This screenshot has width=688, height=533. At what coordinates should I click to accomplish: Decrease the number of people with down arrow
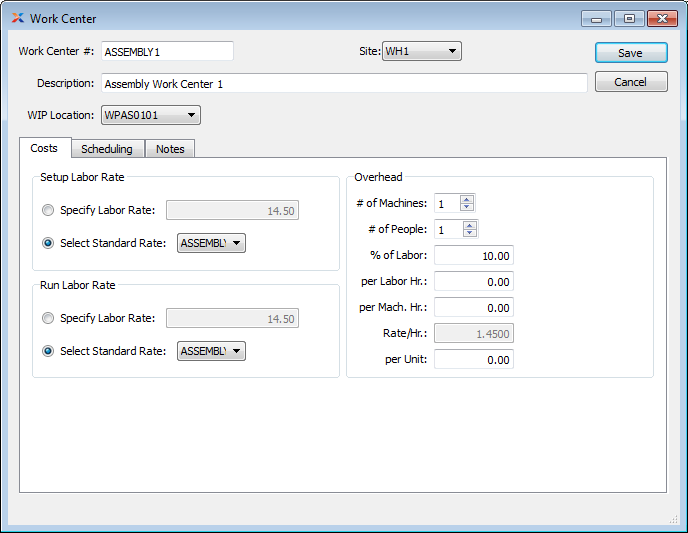470,233
